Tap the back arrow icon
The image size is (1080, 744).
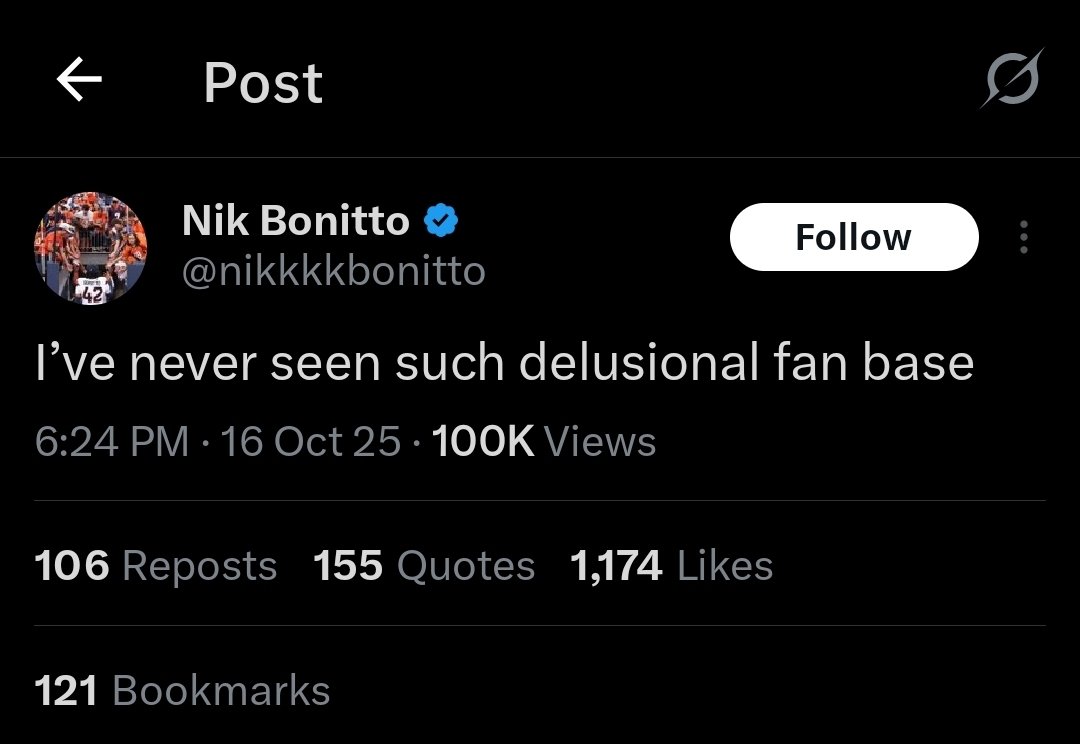(x=80, y=80)
